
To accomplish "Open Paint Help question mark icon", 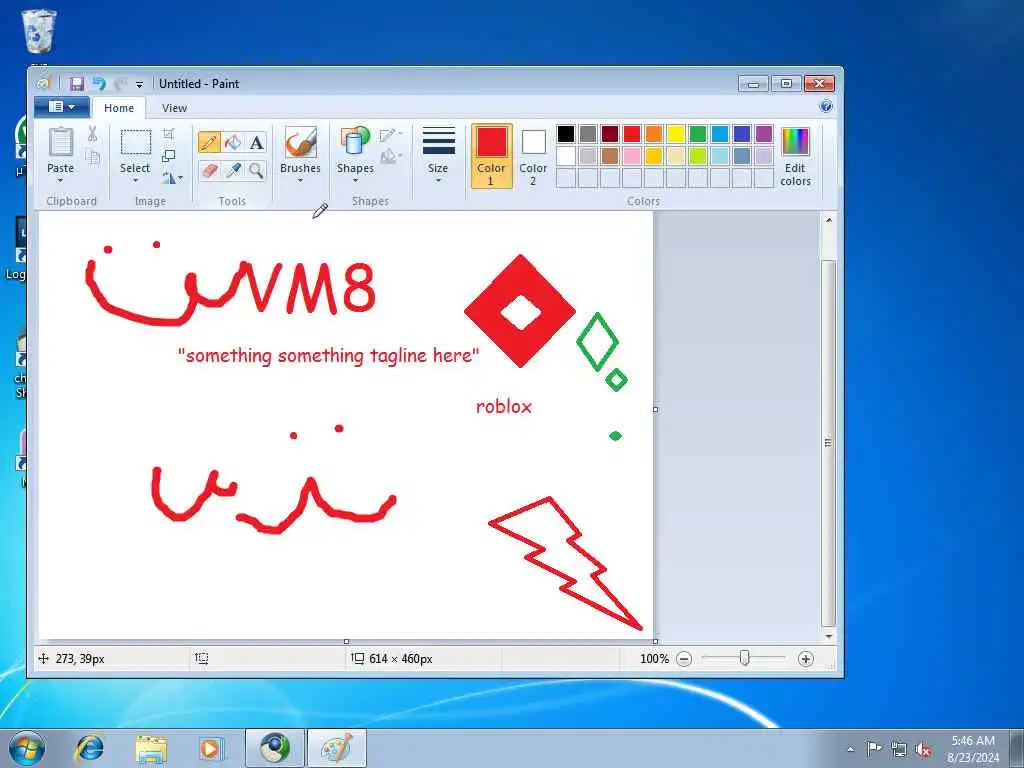I will pos(826,106).
